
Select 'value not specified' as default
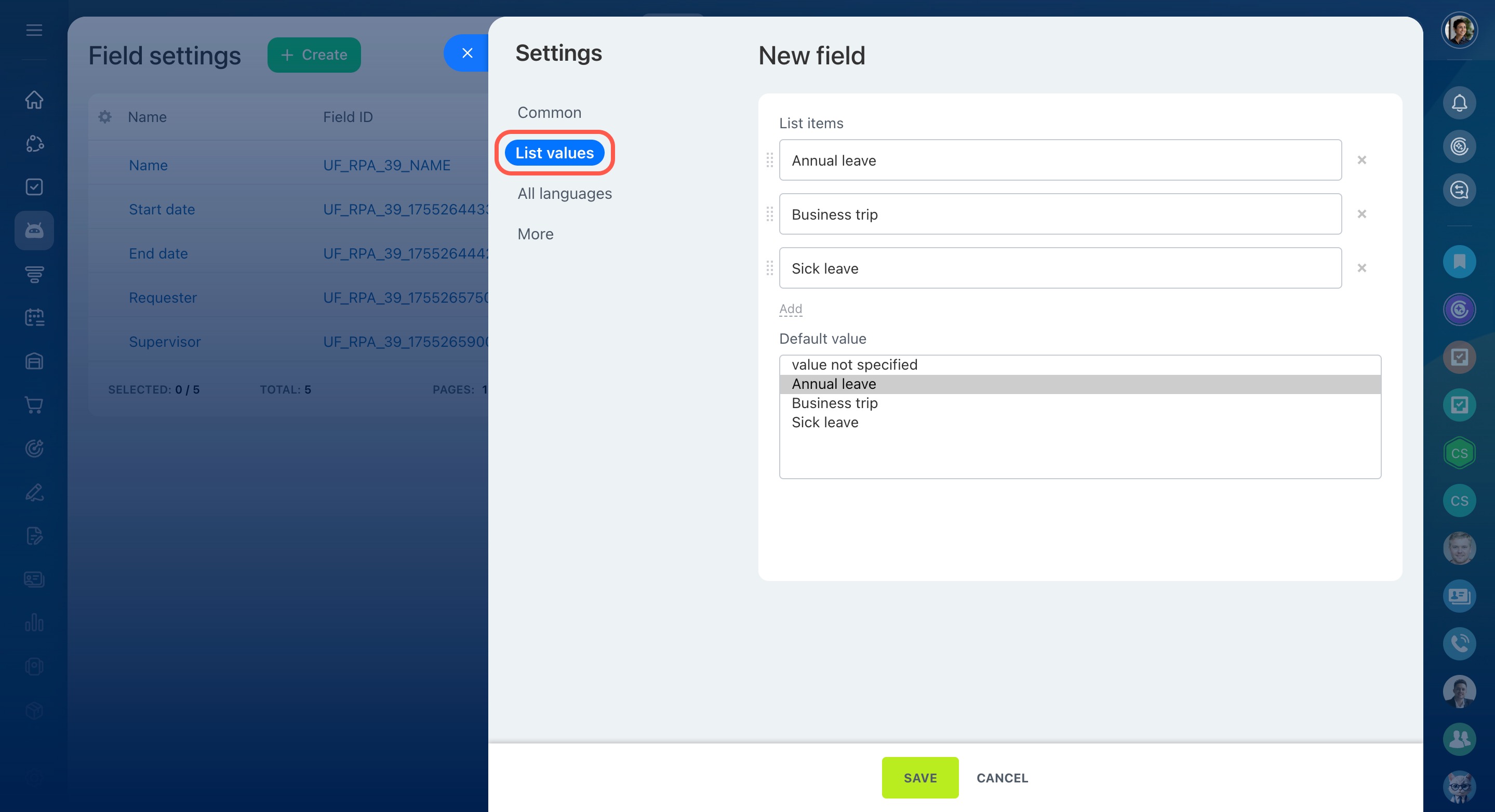[x=855, y=365]
